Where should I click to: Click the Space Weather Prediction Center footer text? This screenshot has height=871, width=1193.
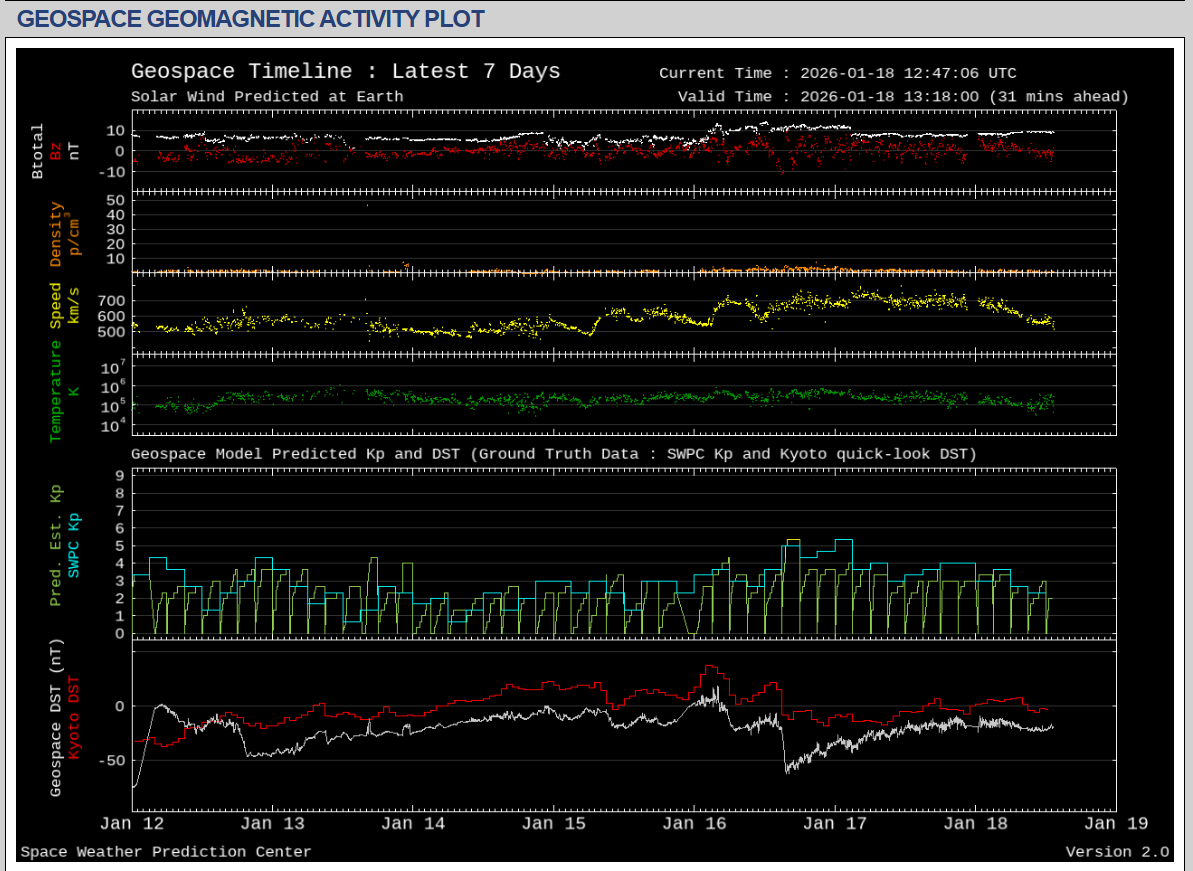[166, 852]
